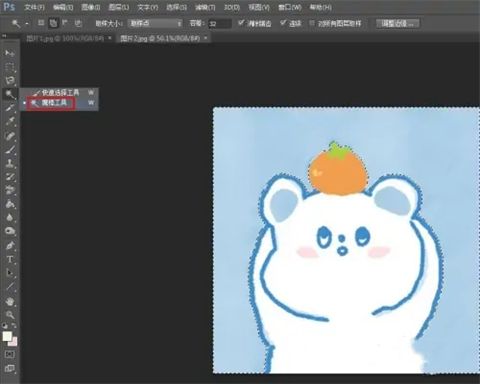Select the Hand tool
This screenshot has width=480, height=384.
pyautogui.click(x=10, y=302)
